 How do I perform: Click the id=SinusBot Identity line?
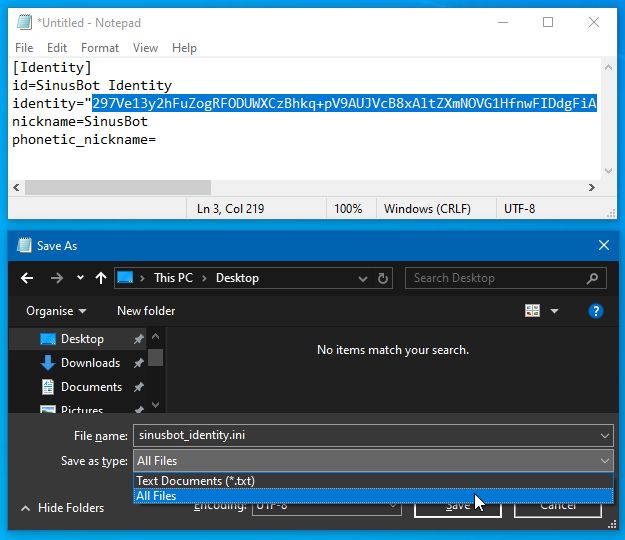(x=92, y=85)
